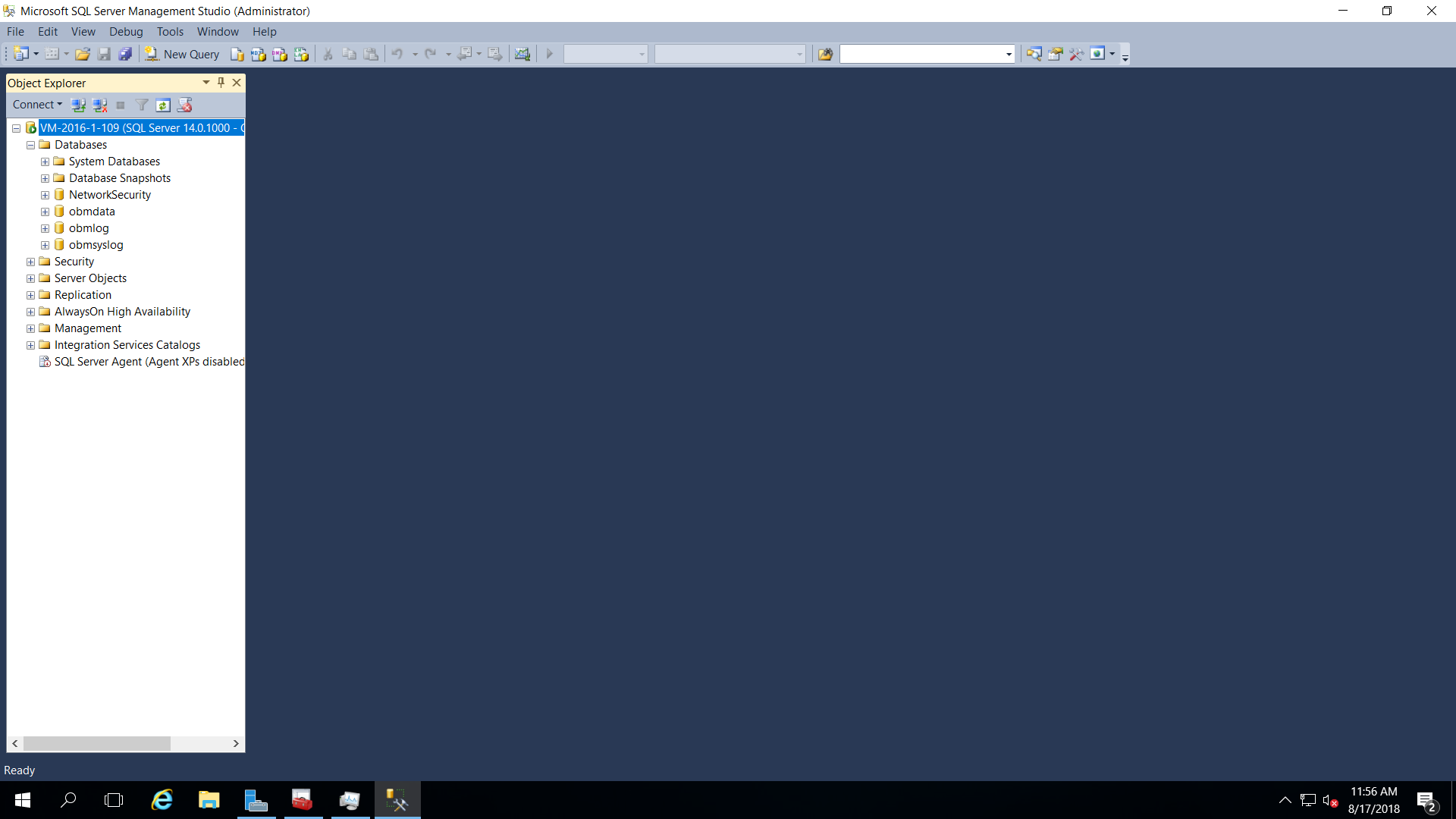Click the Analysis Services XMLA Query icon
The width and height of the screenshot is (1456, 819).
tap(301, 54)
